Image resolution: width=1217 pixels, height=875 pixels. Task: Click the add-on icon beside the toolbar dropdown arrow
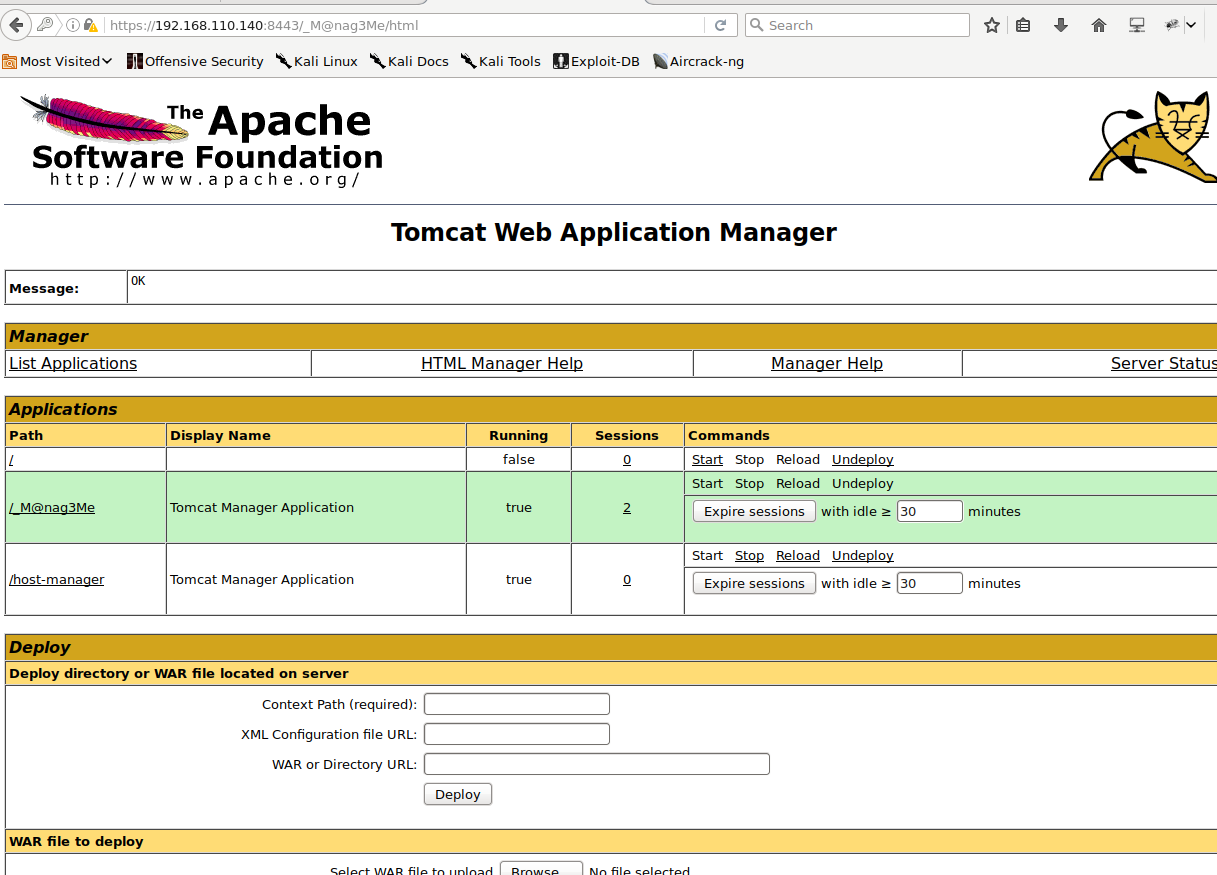coord(1173,25)
